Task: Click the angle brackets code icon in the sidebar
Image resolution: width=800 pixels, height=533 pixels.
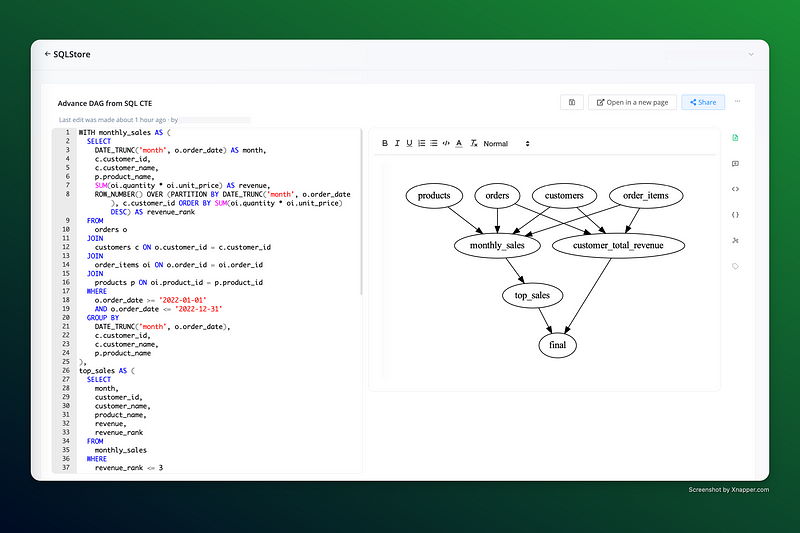Action: tap(735, 189)
